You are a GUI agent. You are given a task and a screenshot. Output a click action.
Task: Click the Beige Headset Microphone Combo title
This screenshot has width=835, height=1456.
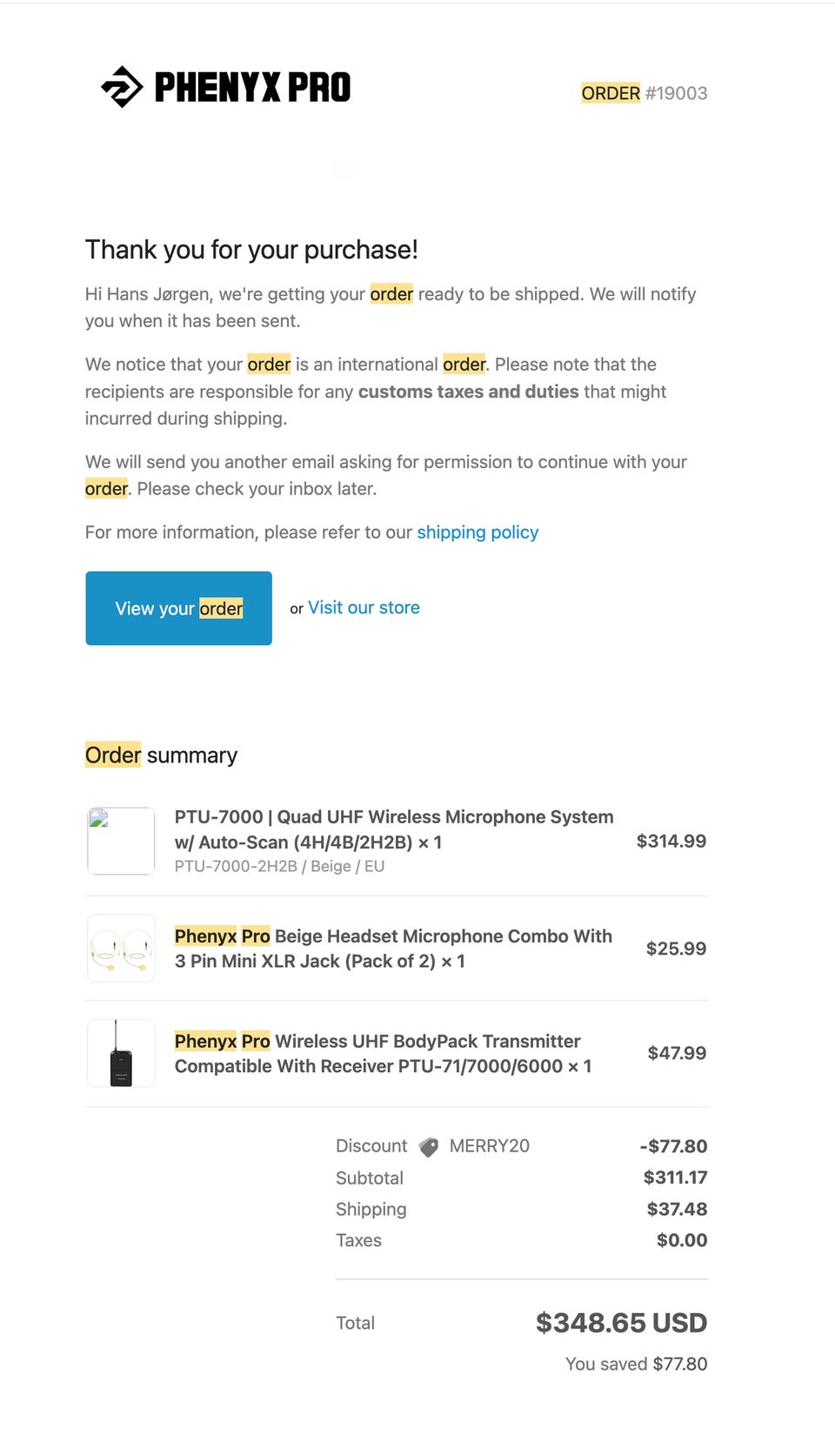pos(393,949)
